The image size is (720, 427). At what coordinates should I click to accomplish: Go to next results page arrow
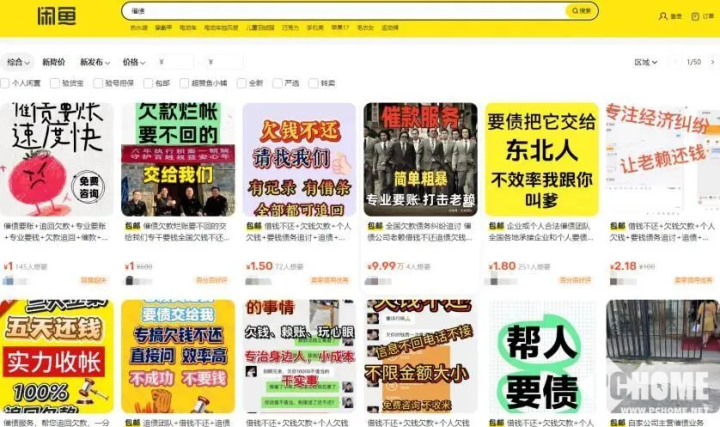711,62
